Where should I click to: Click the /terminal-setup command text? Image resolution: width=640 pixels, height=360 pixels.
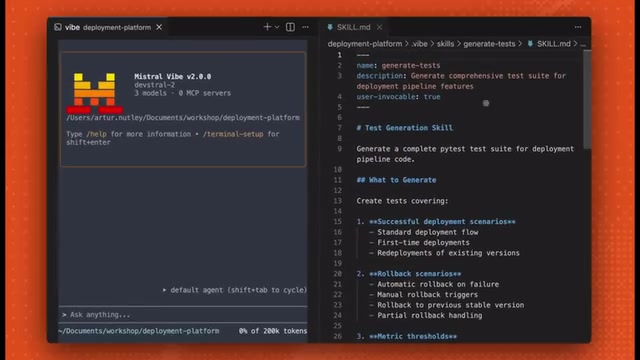tap(233, 134)
